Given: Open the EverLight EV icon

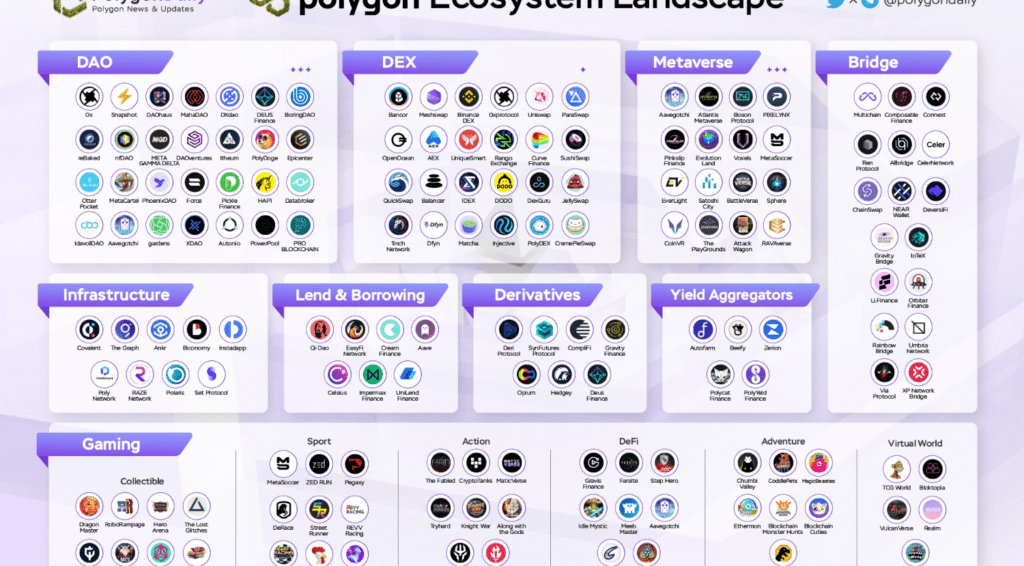Looking at the screenshot, I should pos(674,183).
